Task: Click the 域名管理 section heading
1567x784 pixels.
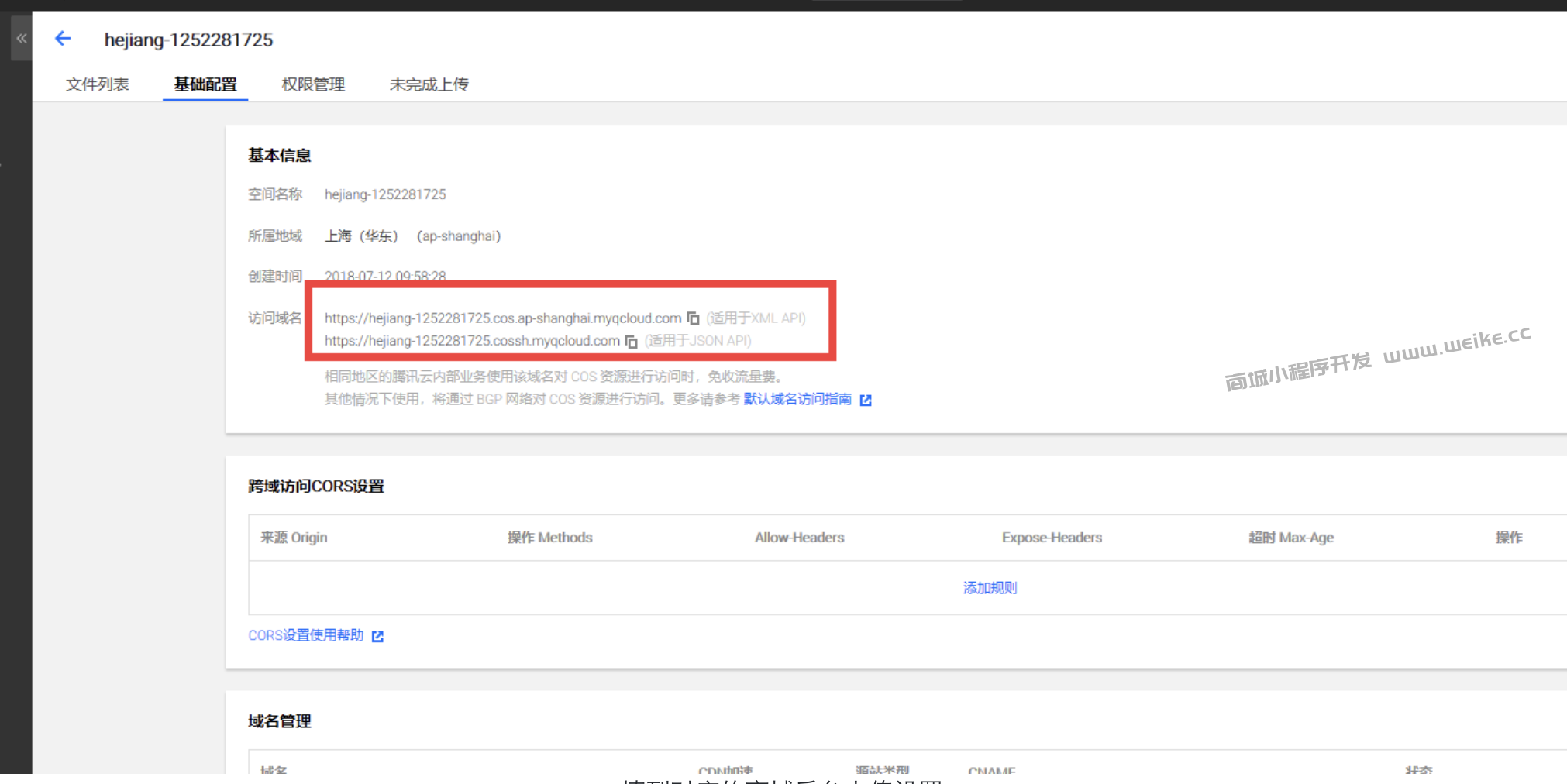Action: click(x=279, y=721)
